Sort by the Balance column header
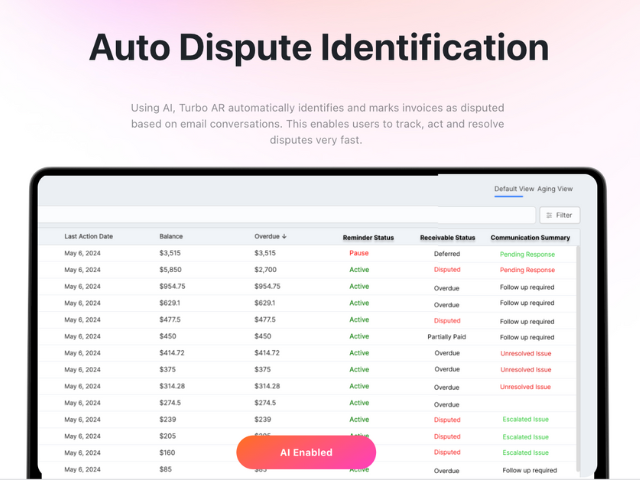The image size is (640, 480). (x=171, y=236)
